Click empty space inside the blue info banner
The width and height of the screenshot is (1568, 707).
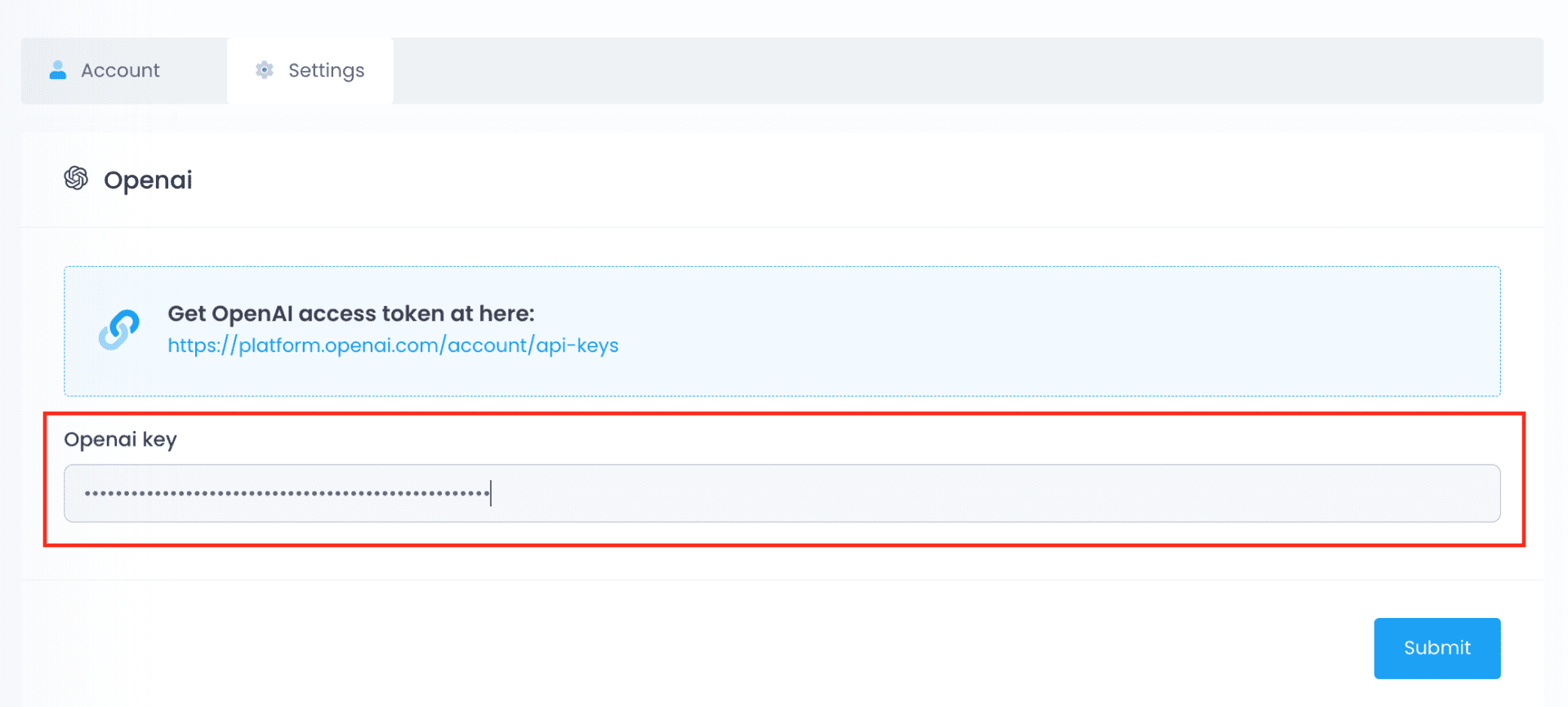coord(1062,331)
